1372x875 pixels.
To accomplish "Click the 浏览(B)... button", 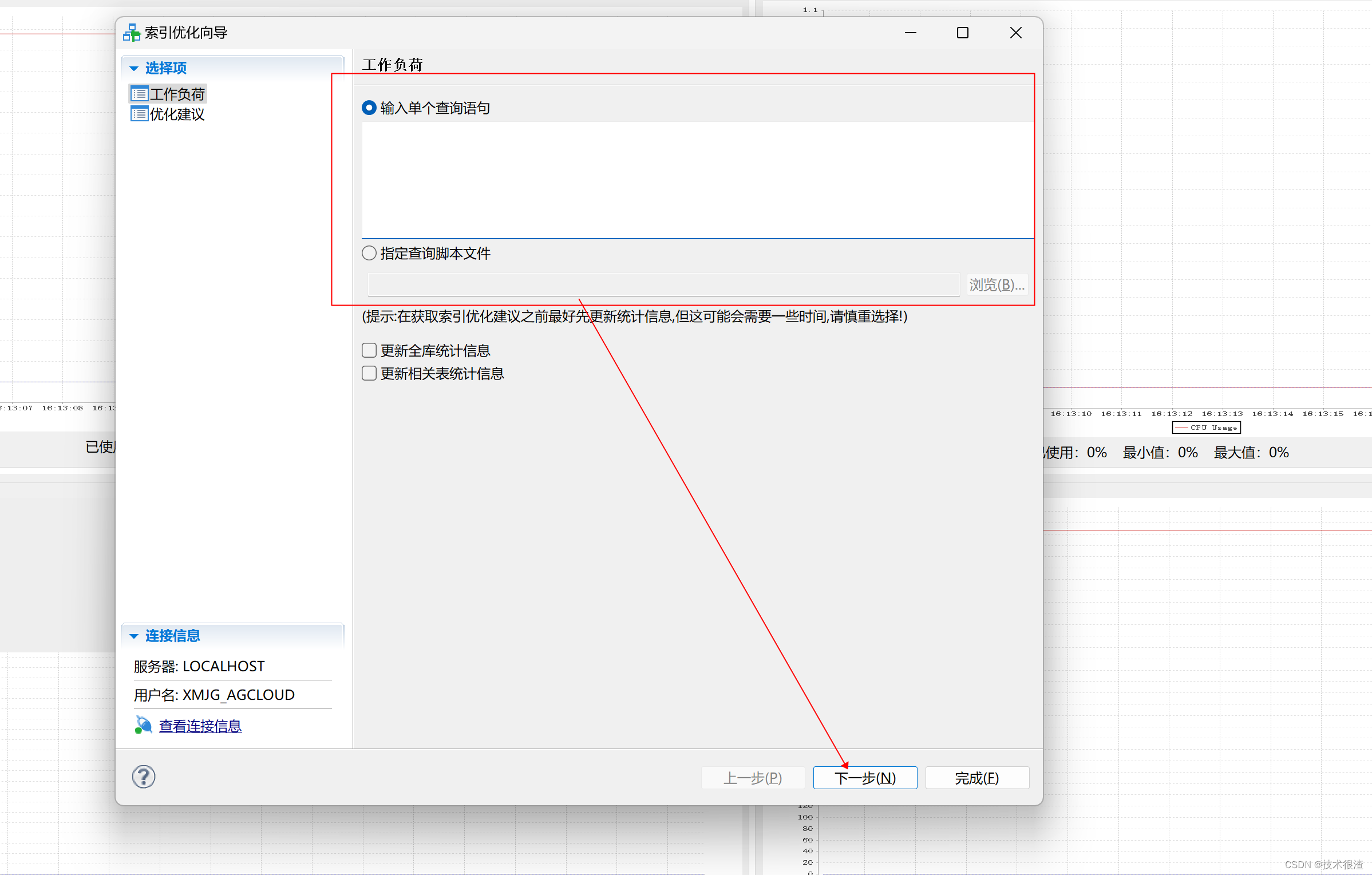I will [x=997, y=284].
